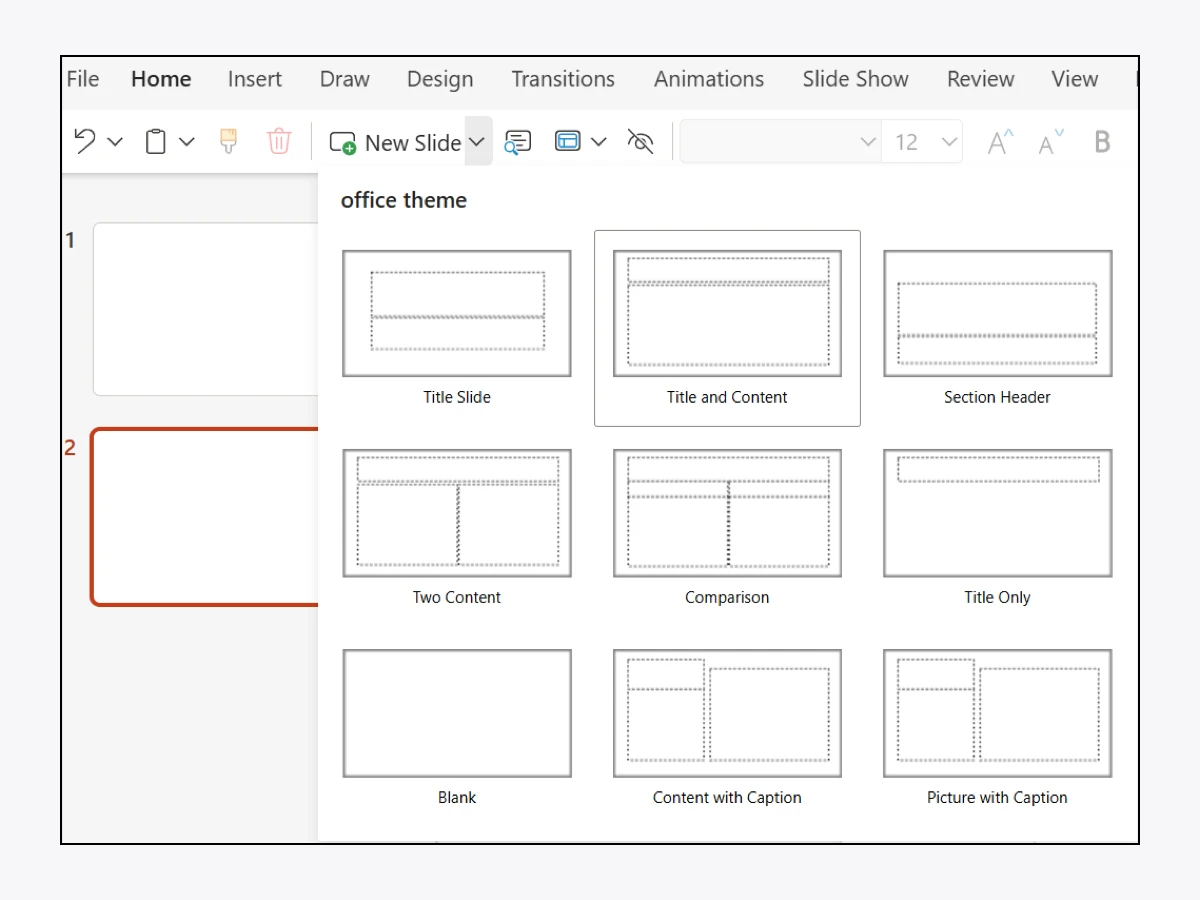
Task: Open the Paste options dropdown arrow
Action: coord(187,142)
